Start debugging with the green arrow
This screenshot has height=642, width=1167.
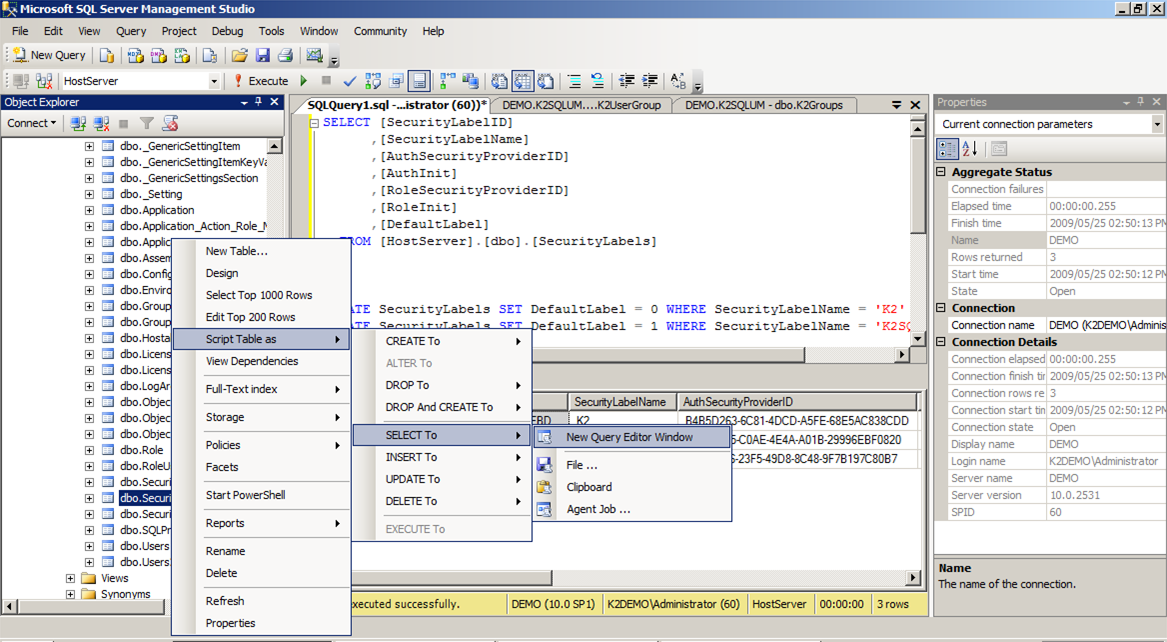tap(304, 80)
